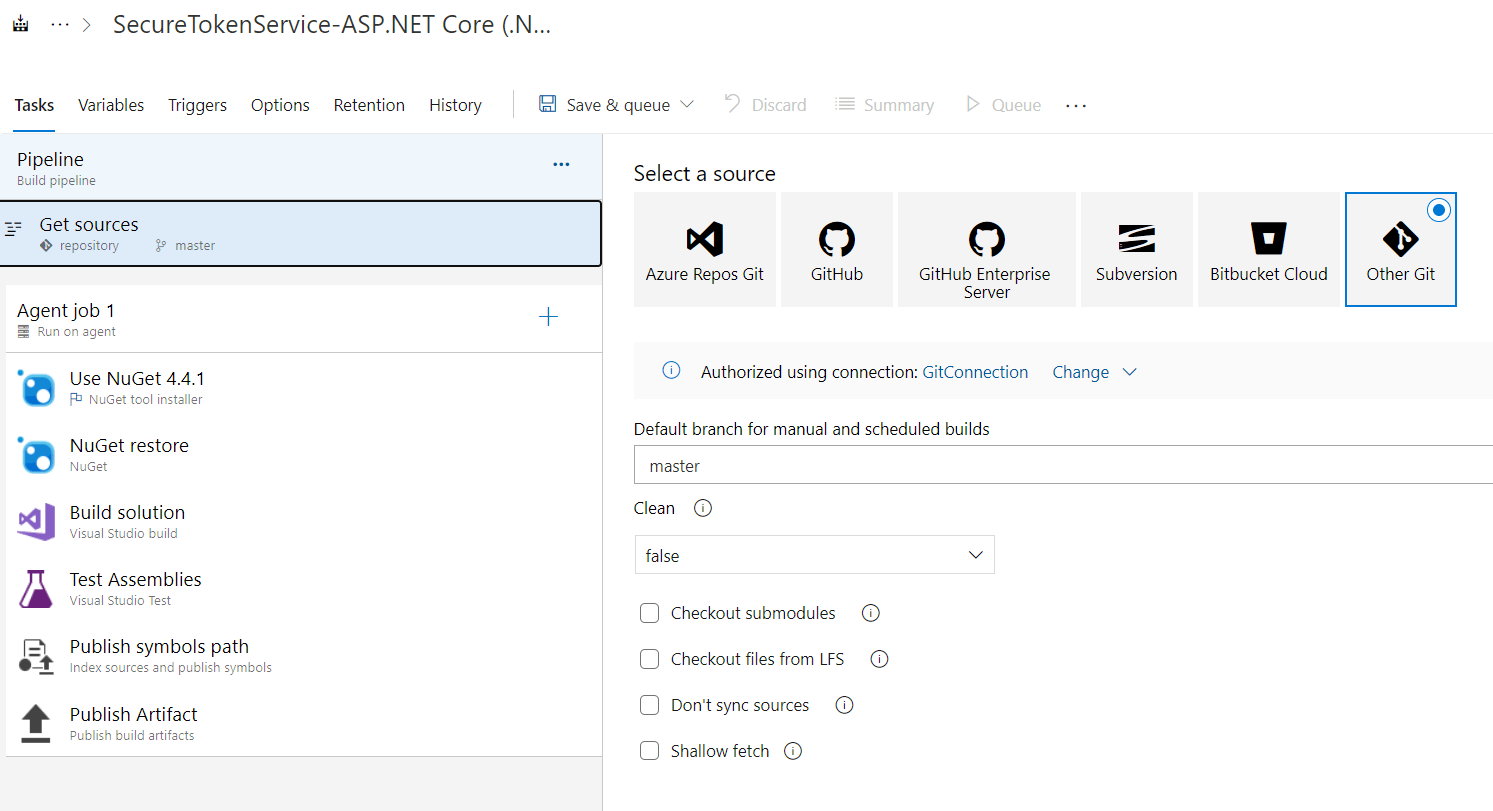Click the Save & queue button
Viewport: 1493px width, 811px height.
[x=616, y=105]
